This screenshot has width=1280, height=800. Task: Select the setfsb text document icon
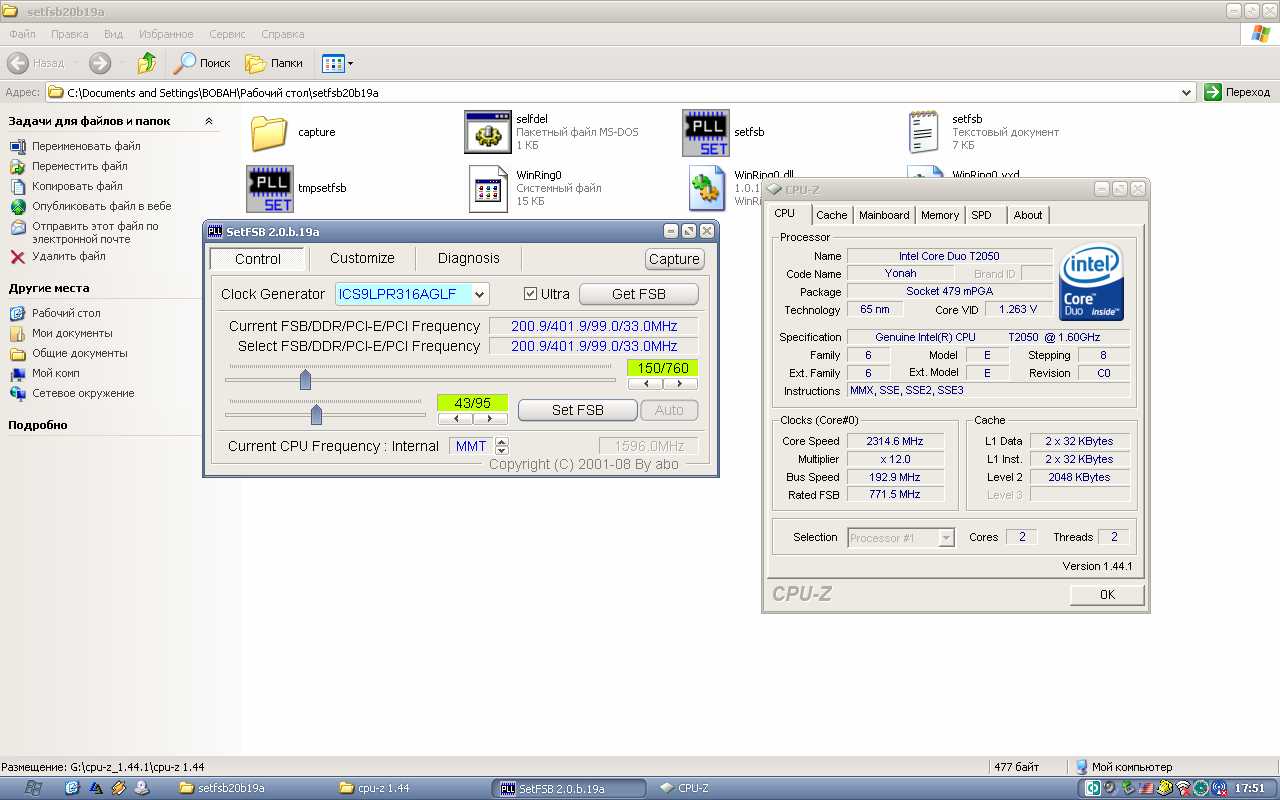point(924,132)
